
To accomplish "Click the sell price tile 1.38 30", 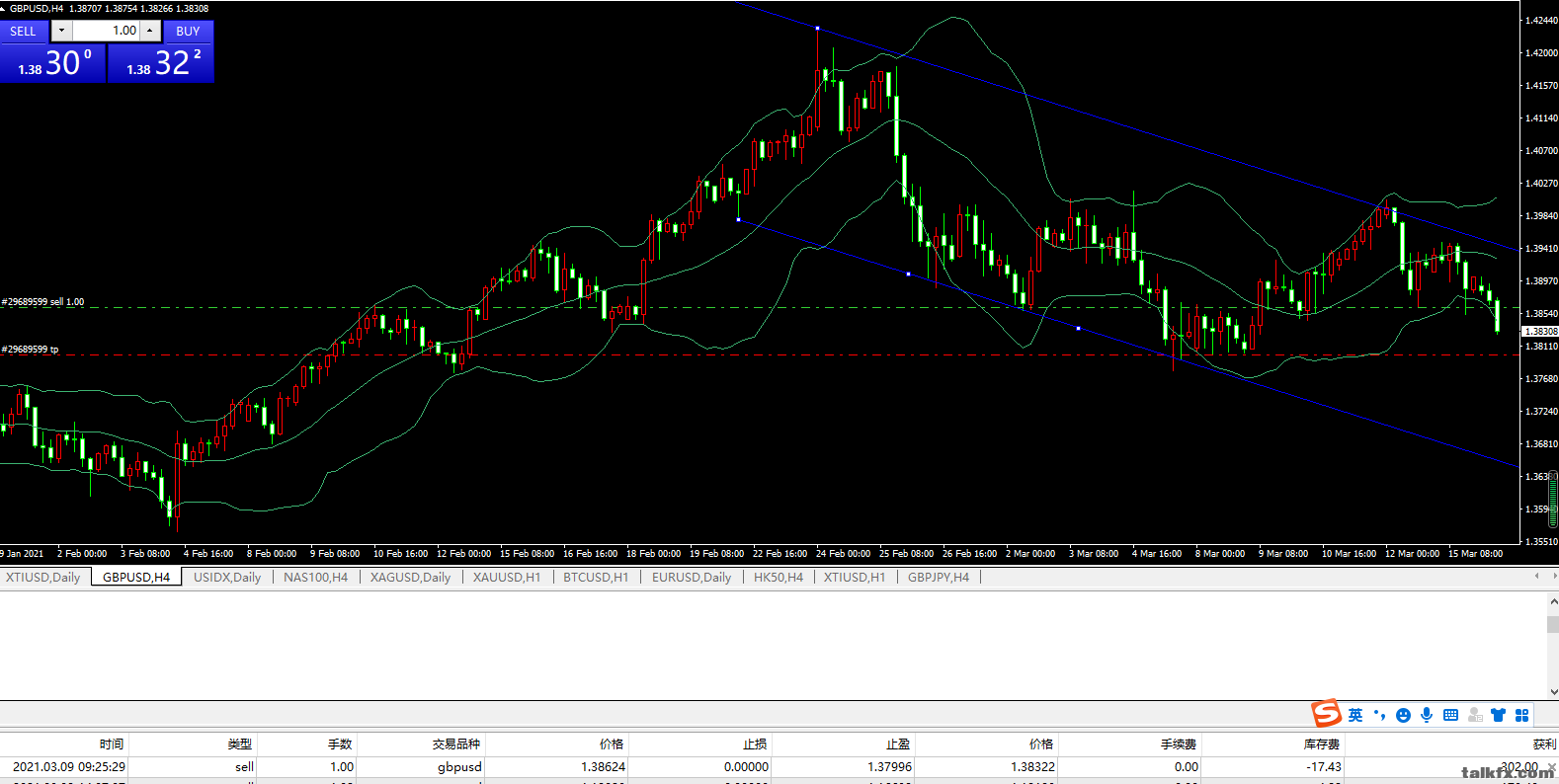I will point(53,63).
